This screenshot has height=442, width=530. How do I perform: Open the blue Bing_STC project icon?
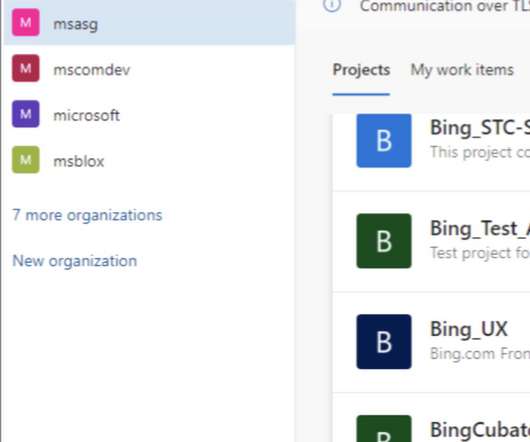tap(384, 141)
